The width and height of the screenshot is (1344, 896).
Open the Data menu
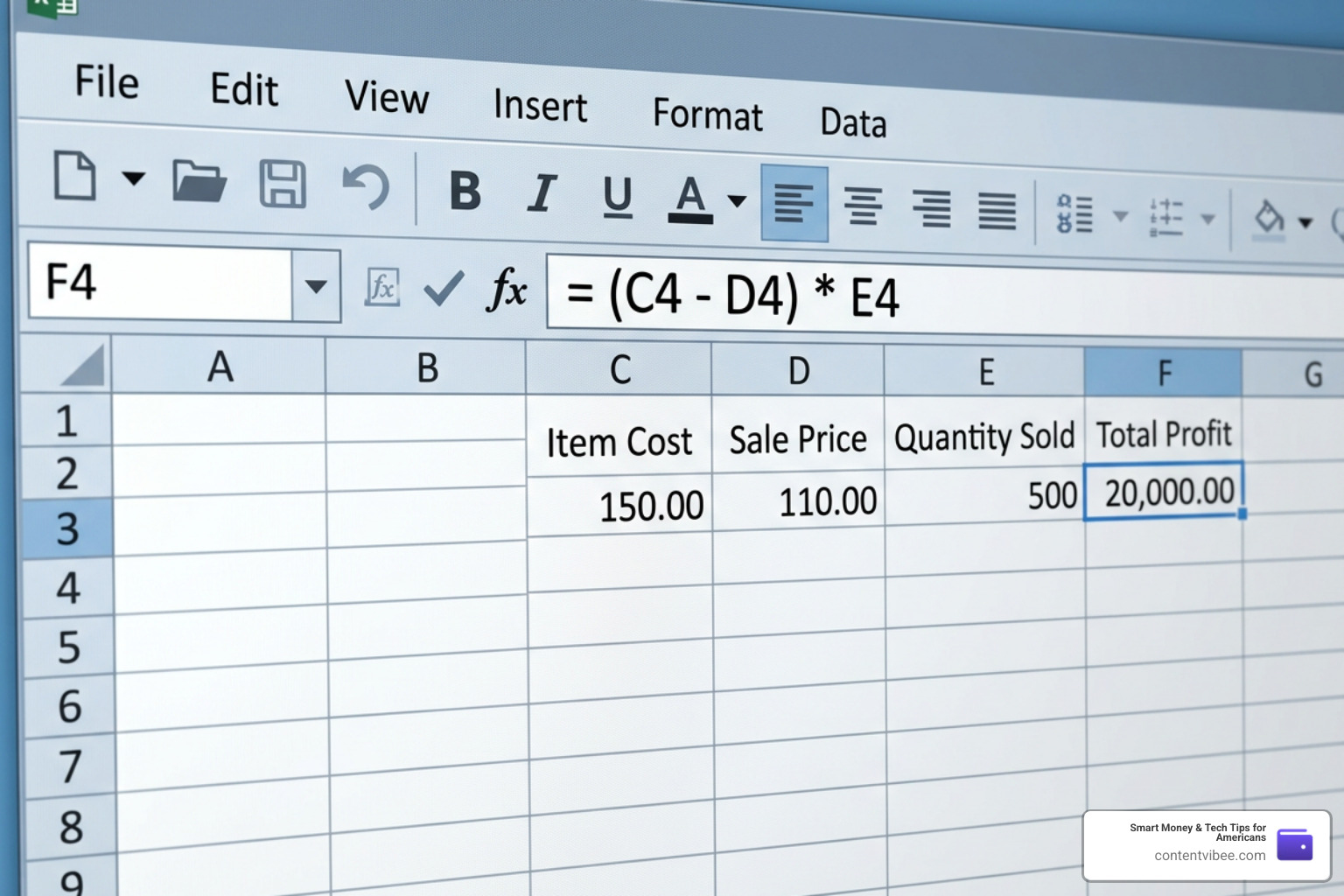point(853,122)
